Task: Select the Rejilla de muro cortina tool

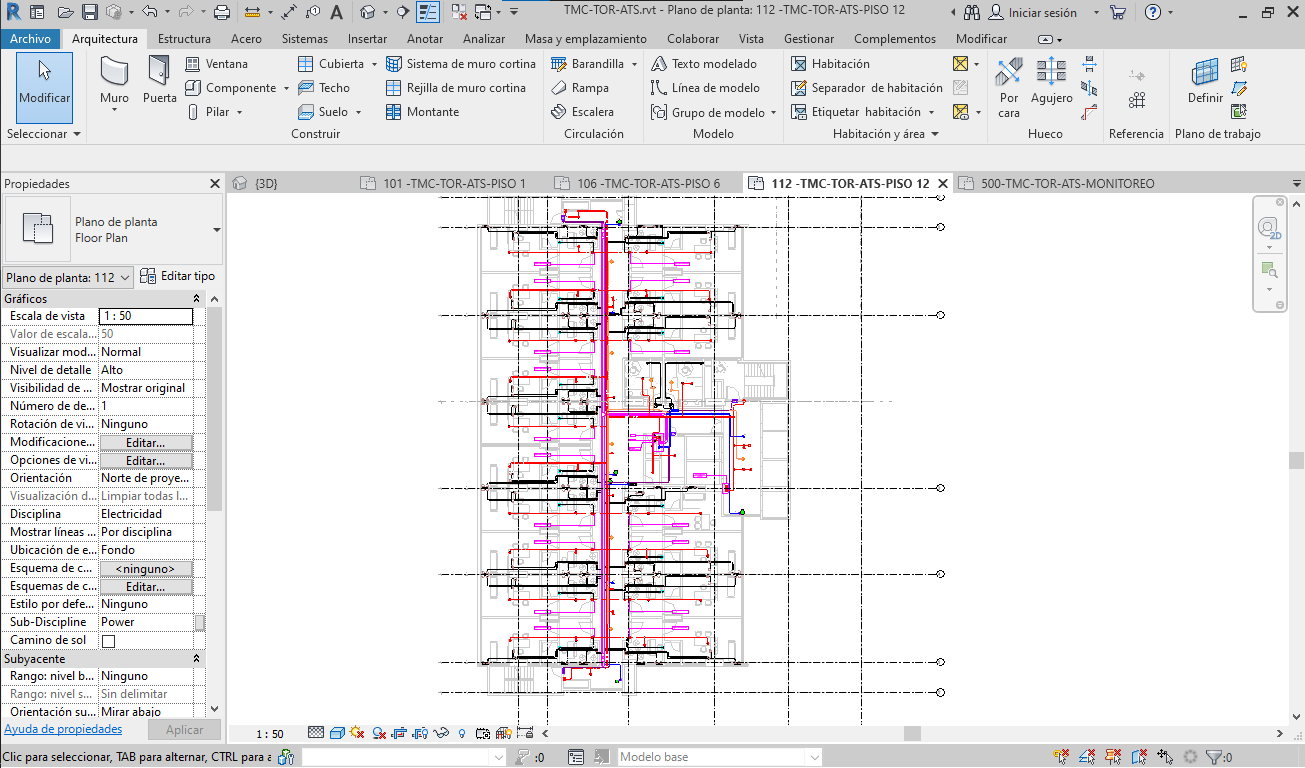Action: click(x=456, y=88)
